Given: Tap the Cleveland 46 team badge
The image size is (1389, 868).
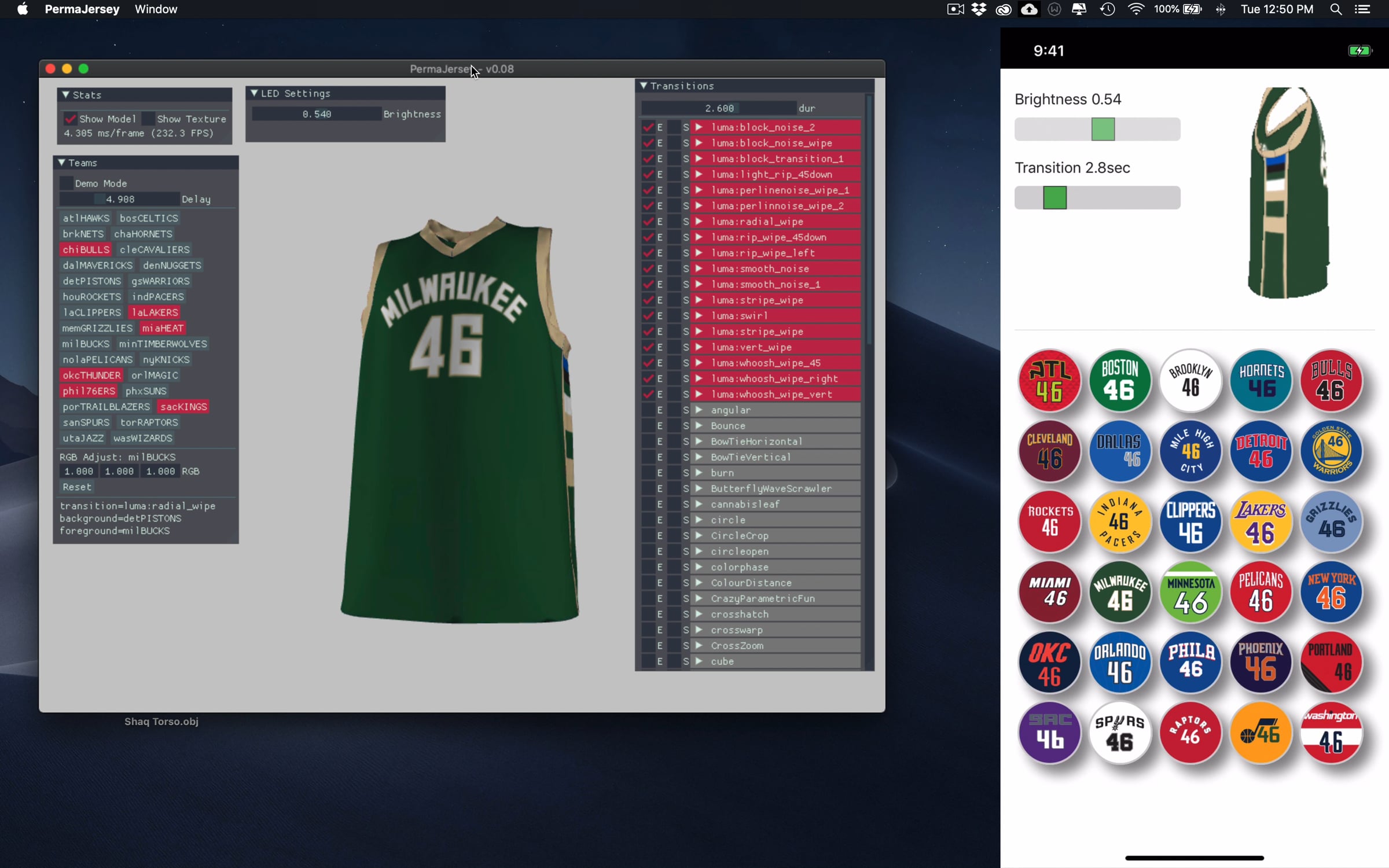Looking at the screenshot, I should (x=1049, y=451).
